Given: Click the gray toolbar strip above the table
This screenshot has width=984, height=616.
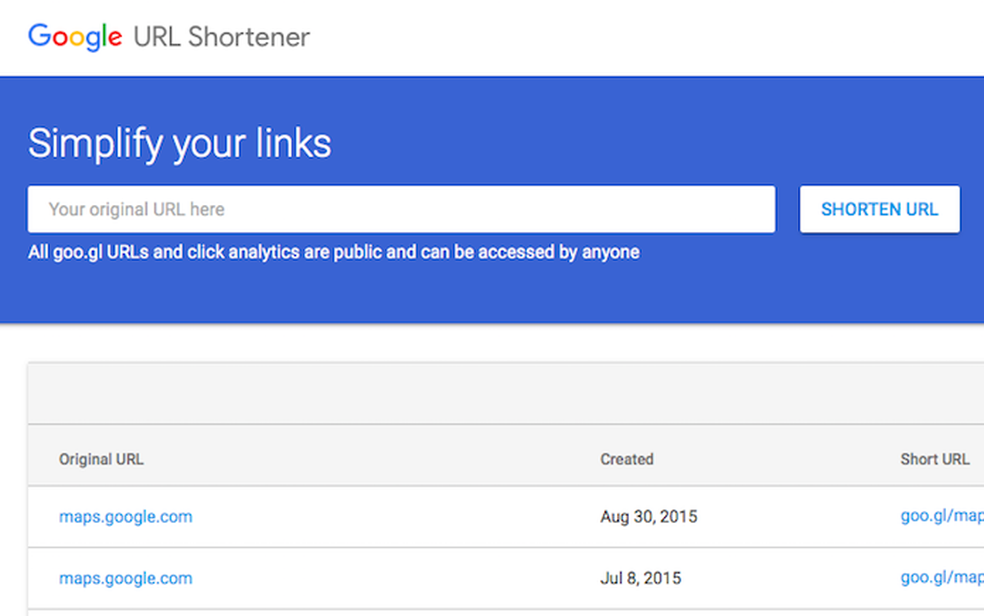Looking at the screenshot, I should (500, 394).
